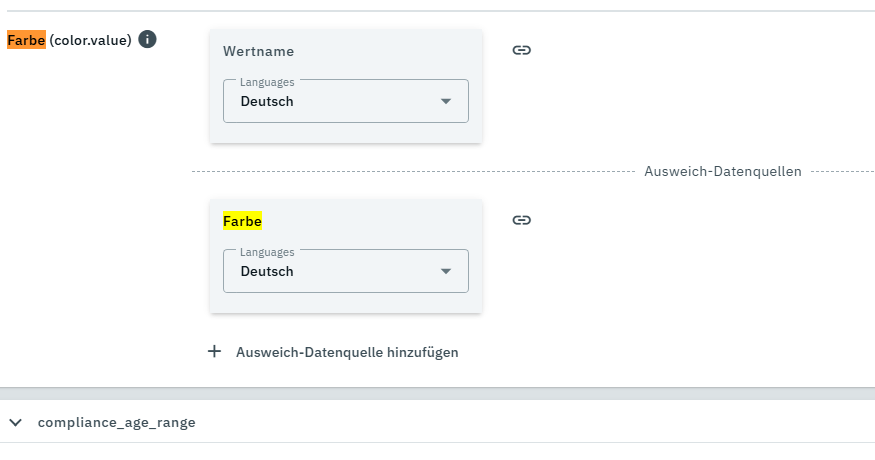Screen dimensions: 875x460
Task: Select the Deutsch value in the Farbe card Languages field
Action: 267,271
